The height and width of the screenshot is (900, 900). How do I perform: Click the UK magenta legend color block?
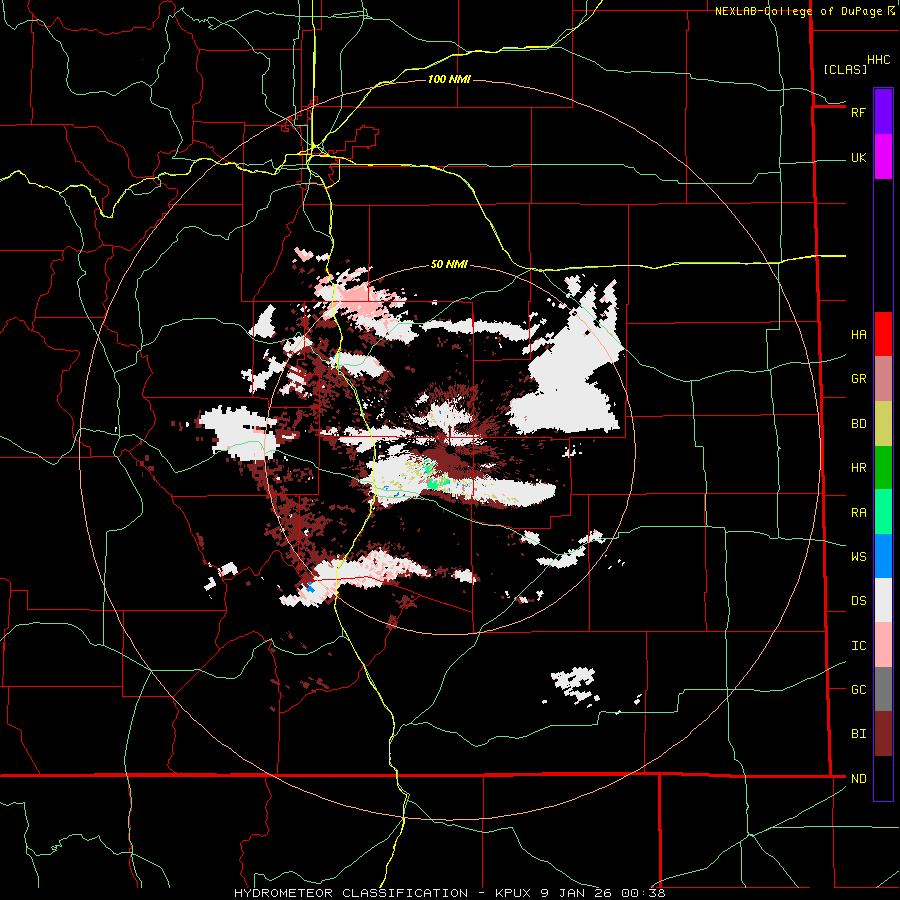pos(883,156)
